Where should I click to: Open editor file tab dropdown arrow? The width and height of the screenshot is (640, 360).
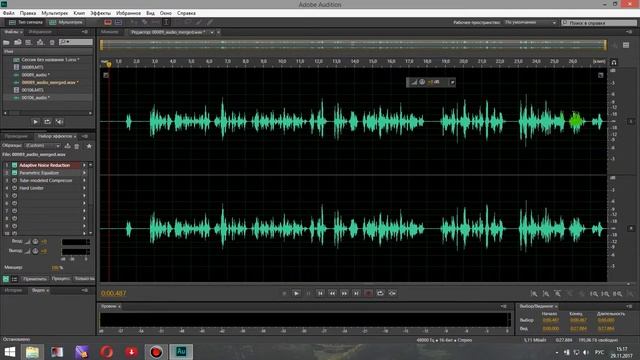click(212, 32)
